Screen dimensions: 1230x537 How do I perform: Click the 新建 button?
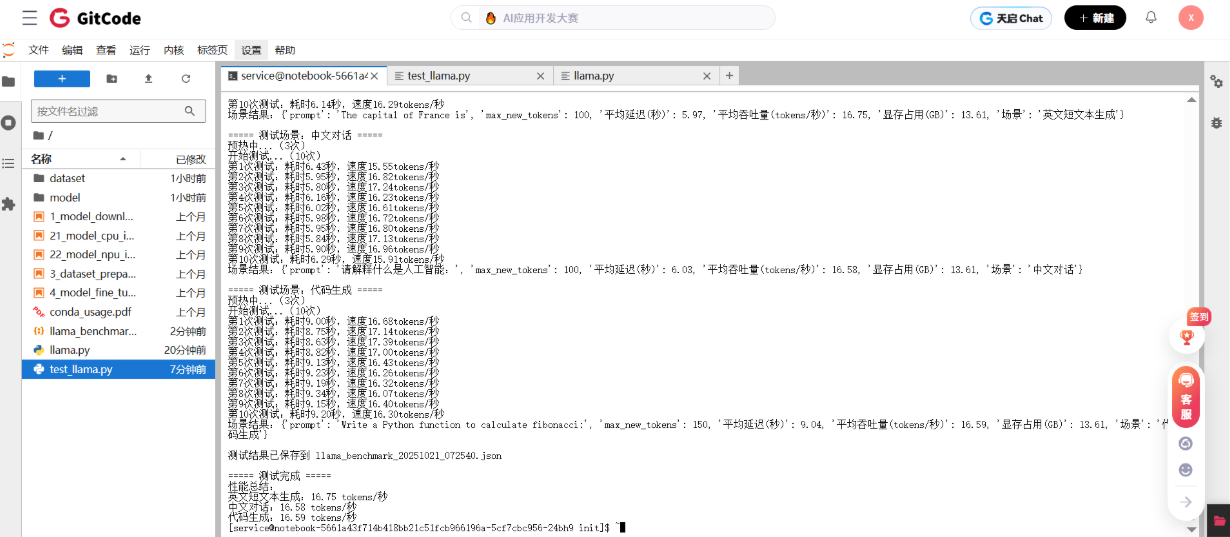click(x=1095, y=18)
